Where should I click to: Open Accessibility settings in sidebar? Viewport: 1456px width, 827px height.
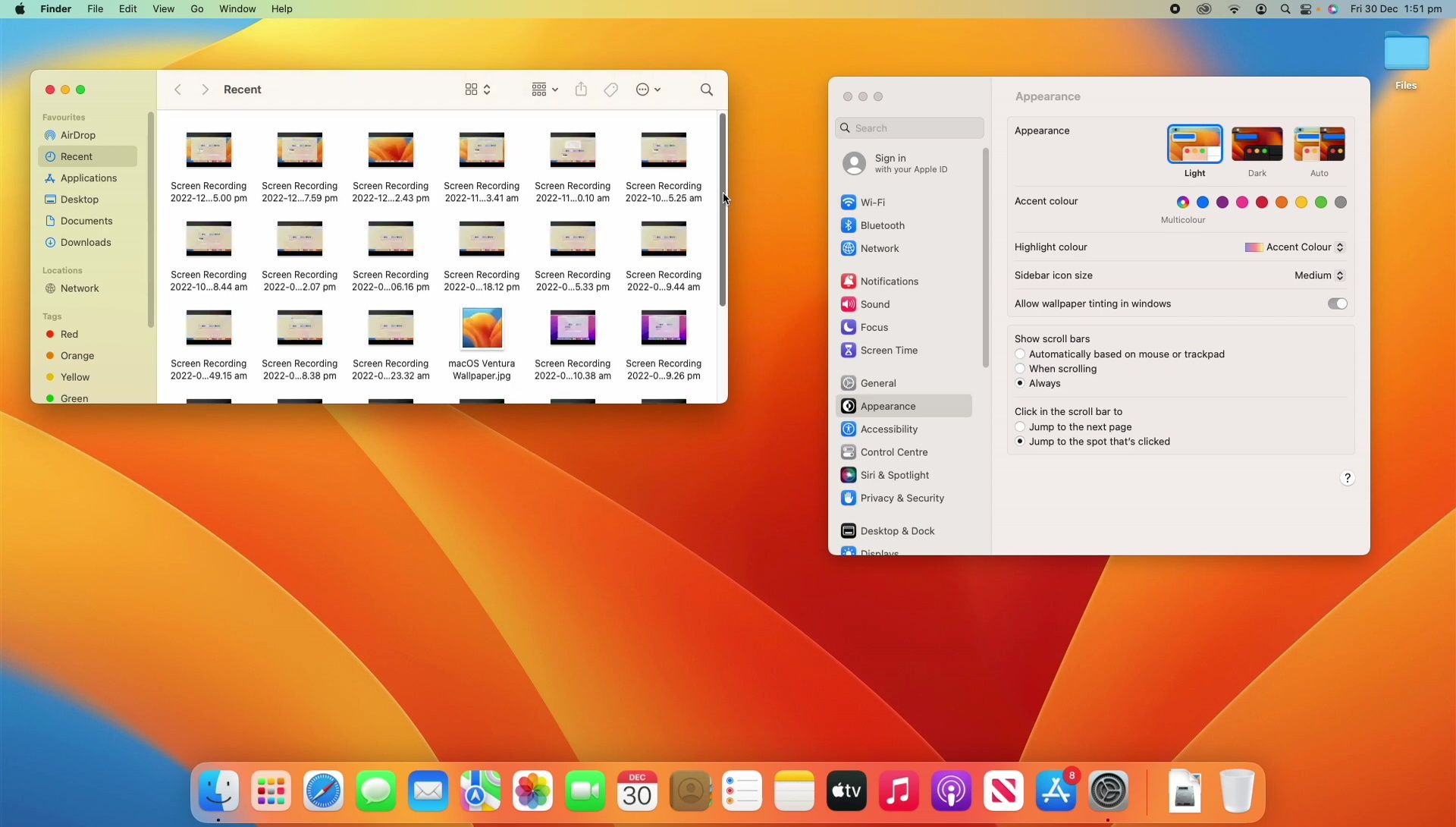[x=905, y=429]
